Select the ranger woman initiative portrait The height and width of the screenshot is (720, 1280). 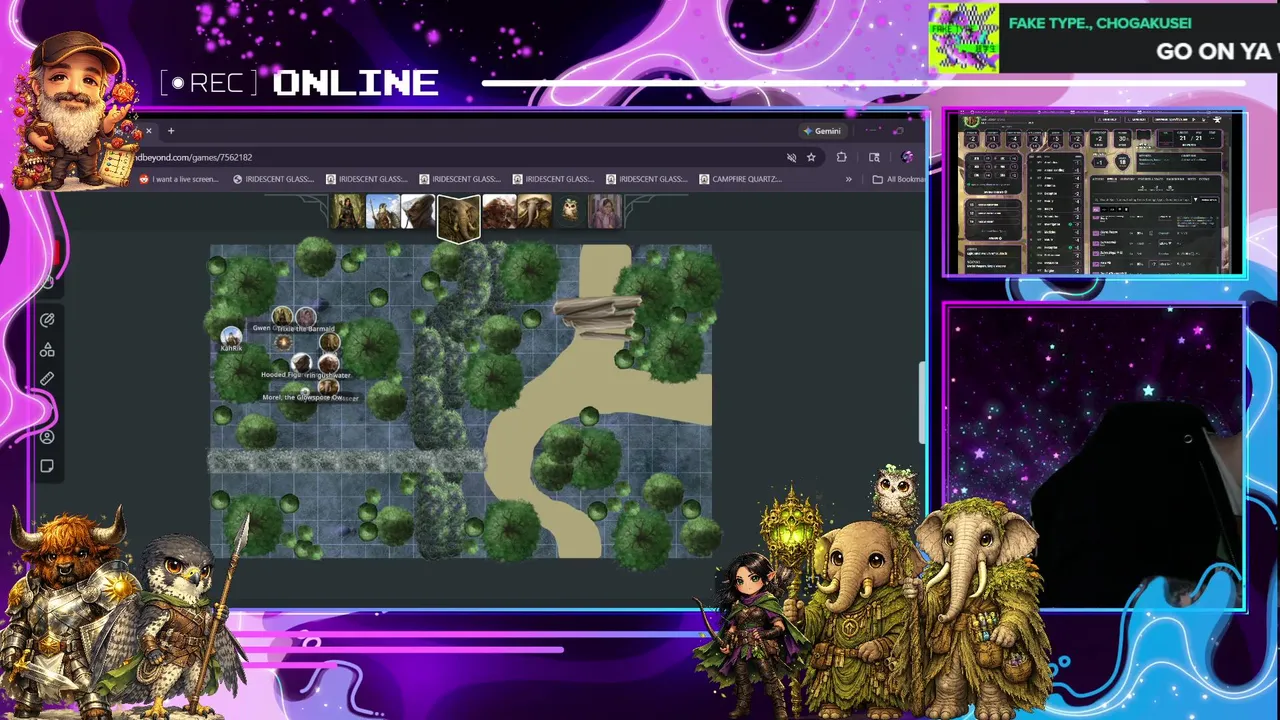coord(348,212)
